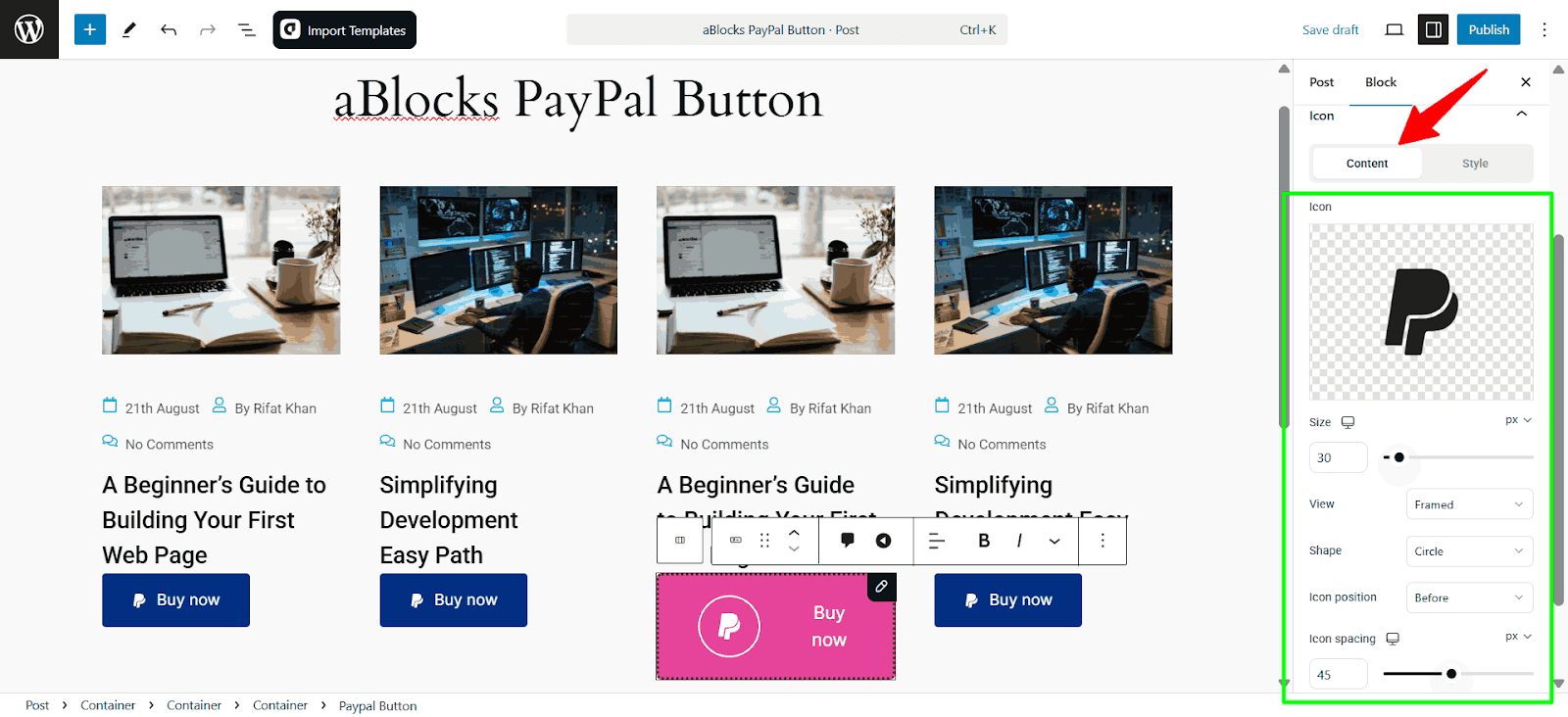Click Buy now under first post
Screen dimensions: 1568x717
[x=175, y=600]
